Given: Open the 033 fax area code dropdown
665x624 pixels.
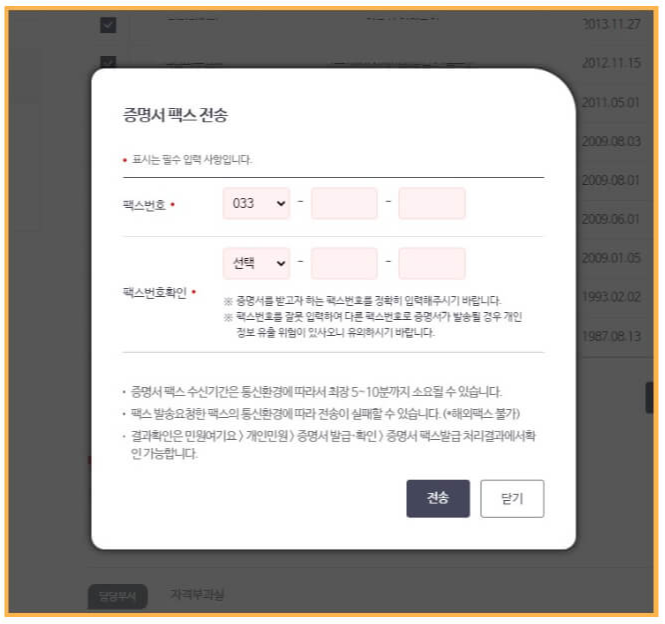Looking at the screenshot, I should tap(257, 204).
